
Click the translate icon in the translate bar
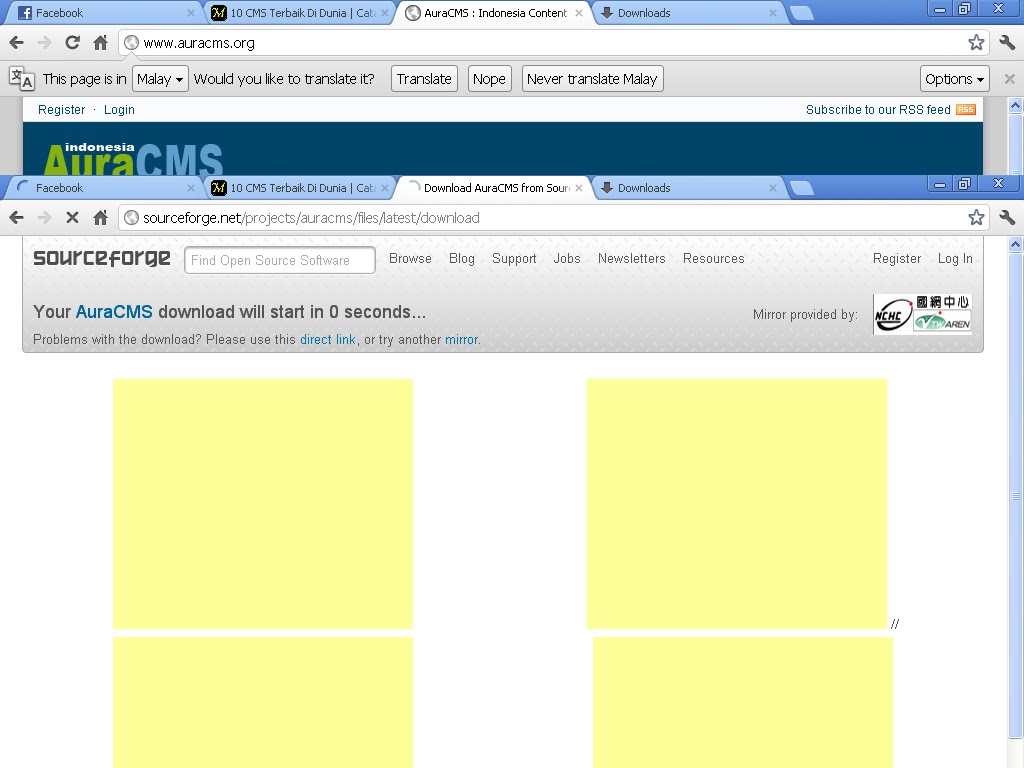point(22,78)
